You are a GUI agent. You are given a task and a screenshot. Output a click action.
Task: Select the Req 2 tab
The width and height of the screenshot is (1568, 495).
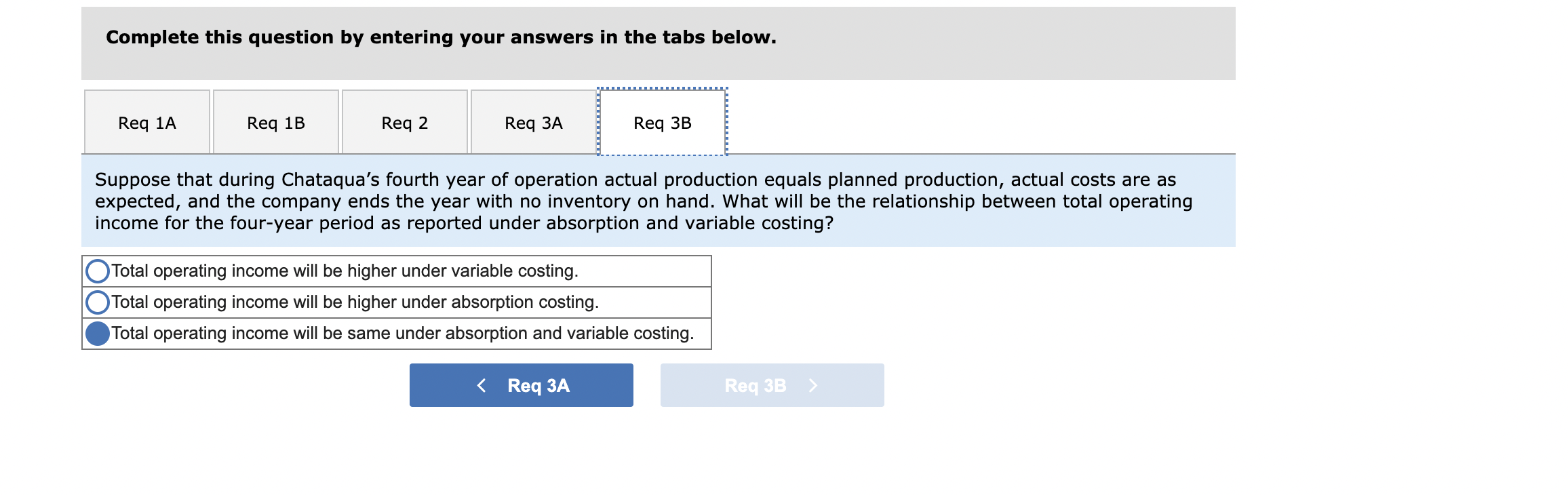click(406, 122)
